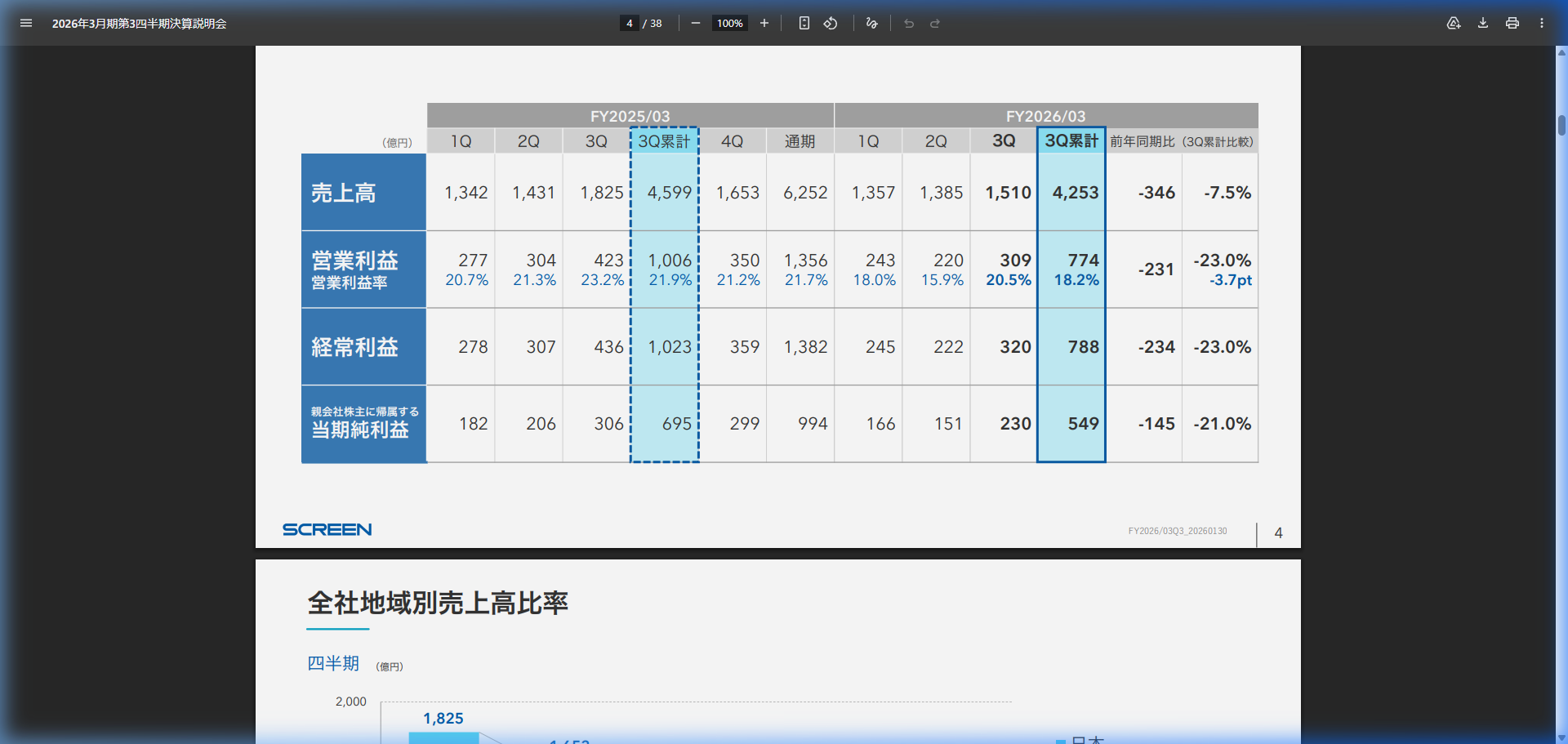Click the vertical scrollbar thumb
The height and width of the screenshot is (744, 1568).
click(x=1561, y=125)
